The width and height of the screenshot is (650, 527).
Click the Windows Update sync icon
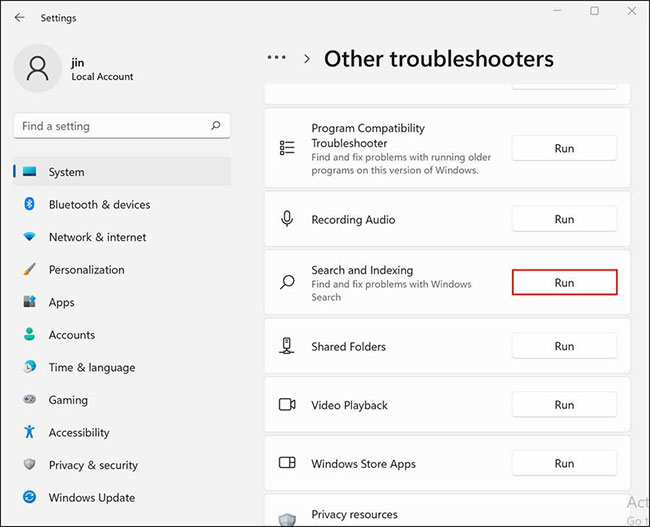click(x=29, y=497)
